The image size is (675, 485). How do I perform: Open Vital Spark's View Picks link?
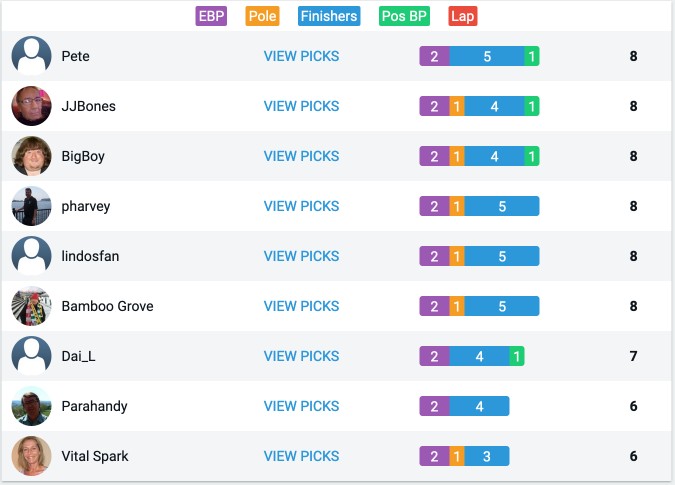pyautogui.click(x=301, y=456)
